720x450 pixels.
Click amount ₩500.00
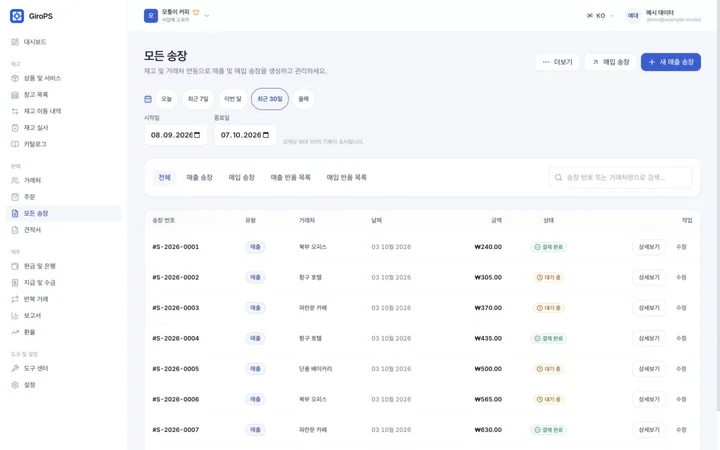click(x=488, y=369)
